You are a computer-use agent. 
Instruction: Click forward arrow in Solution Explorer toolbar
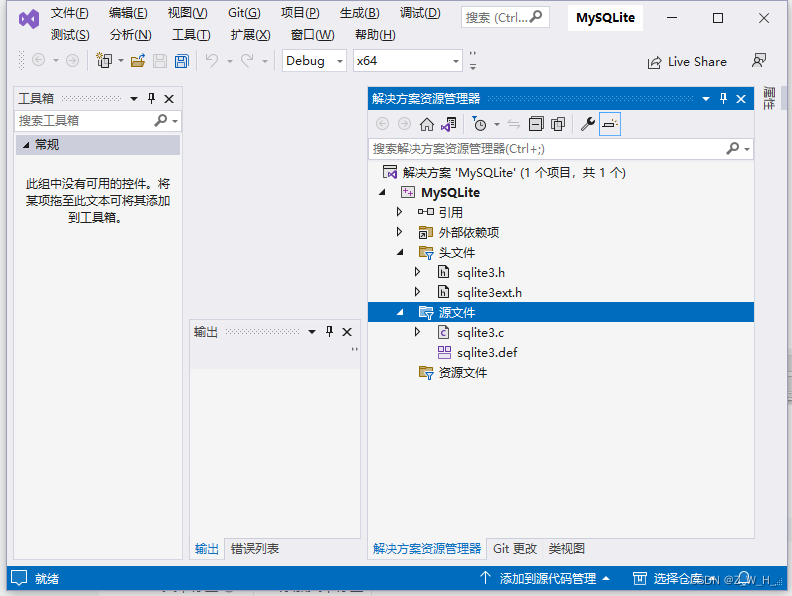[x=404, y=124]
